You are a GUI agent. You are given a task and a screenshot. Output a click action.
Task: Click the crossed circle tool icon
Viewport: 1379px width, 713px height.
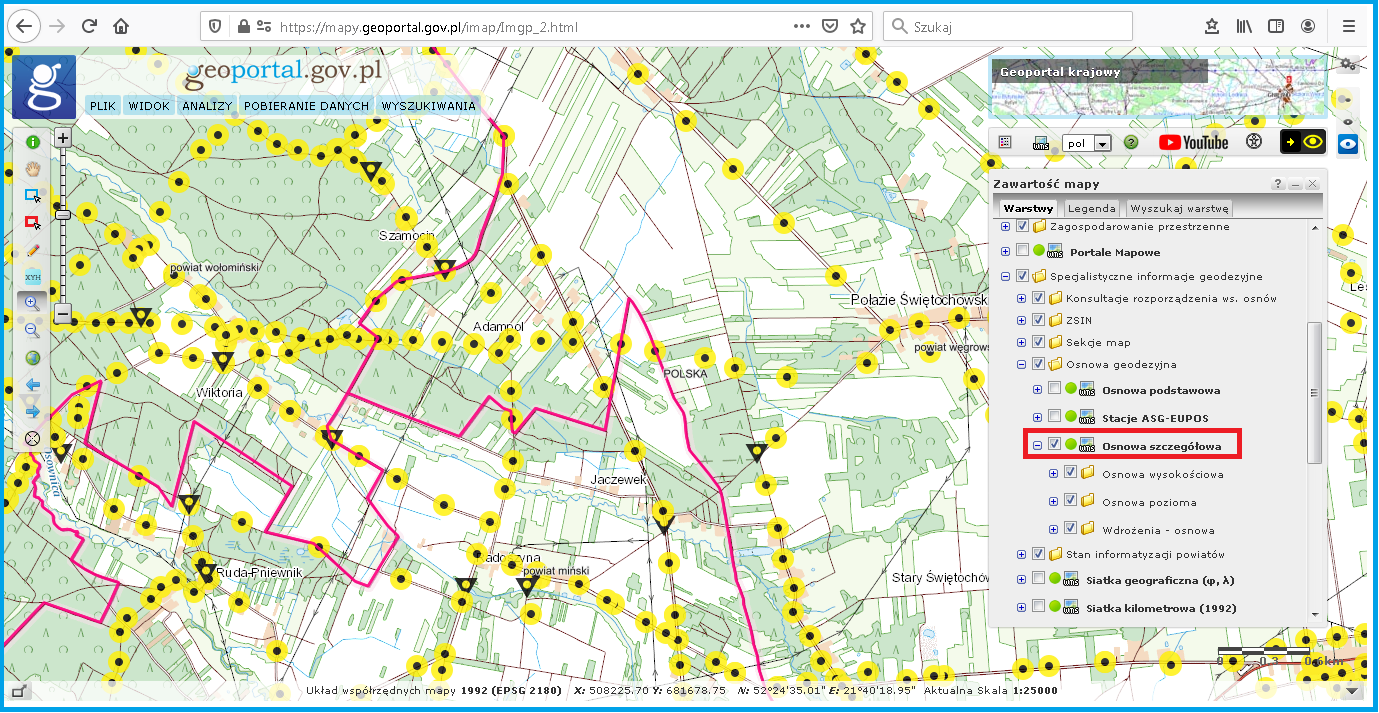pyautogui.click(x=32, y=438)
